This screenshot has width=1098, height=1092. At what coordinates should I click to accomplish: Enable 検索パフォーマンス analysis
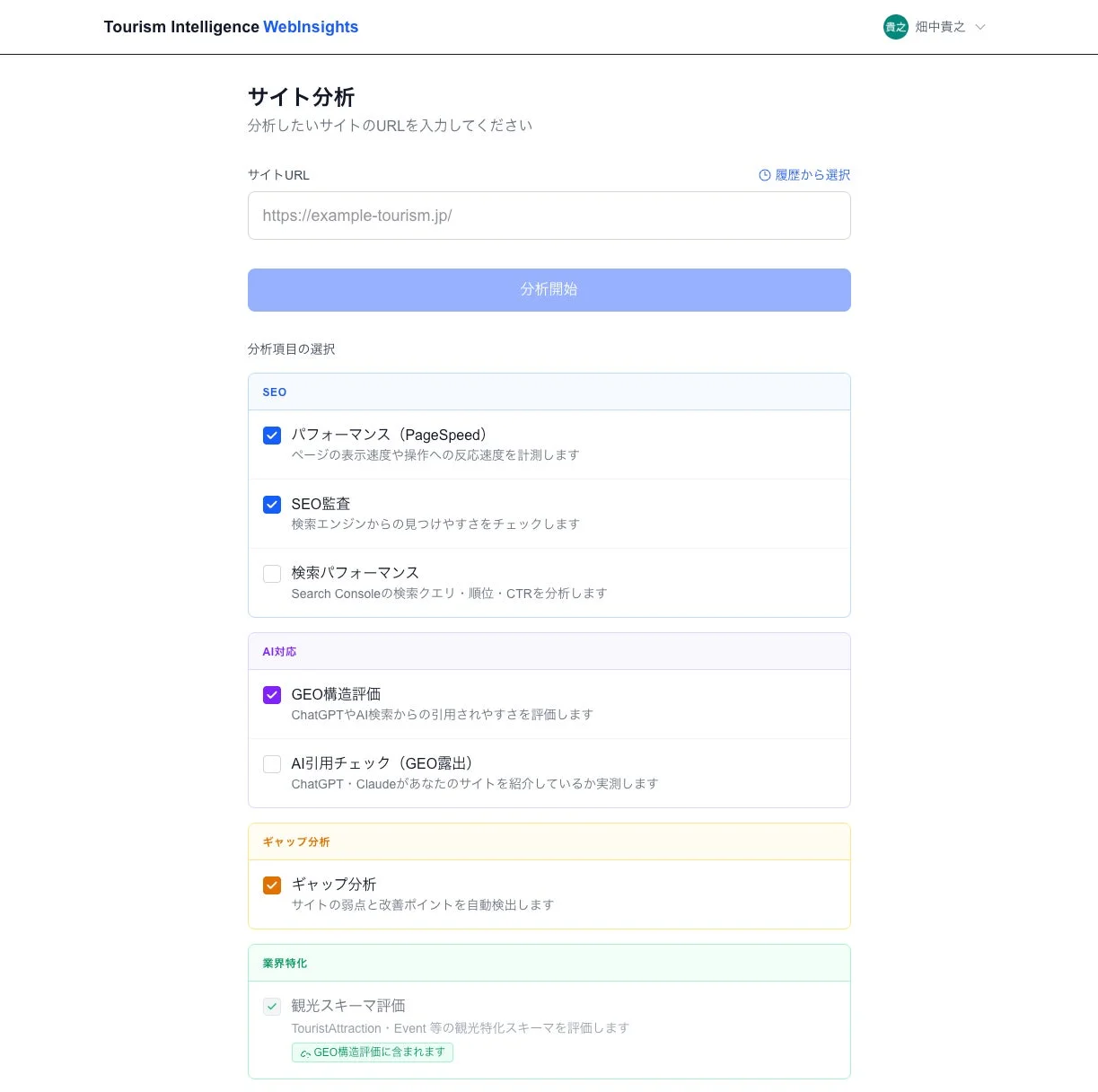pos(272,574)
